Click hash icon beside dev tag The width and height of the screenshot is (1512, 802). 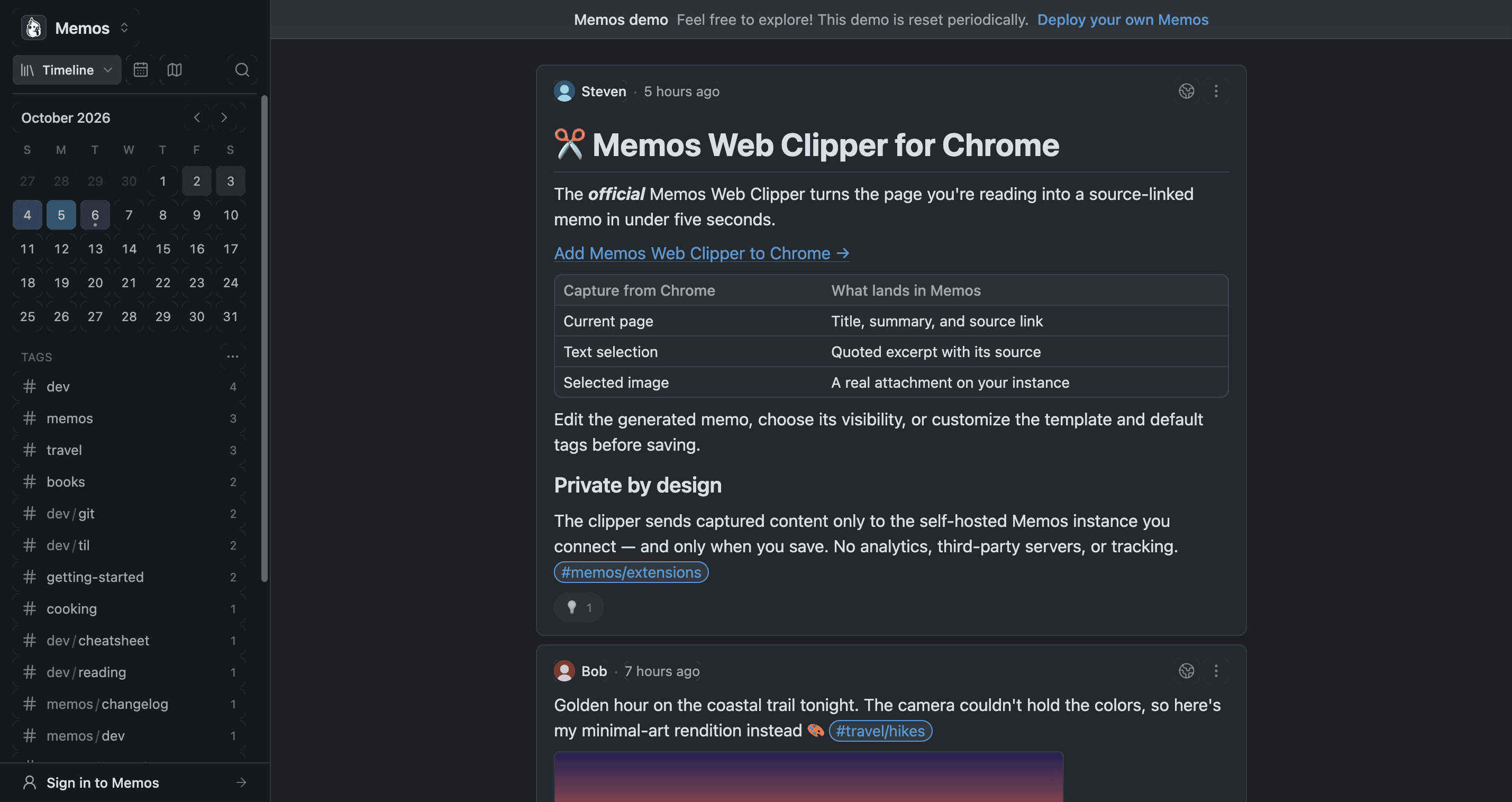tap(29, 386)
